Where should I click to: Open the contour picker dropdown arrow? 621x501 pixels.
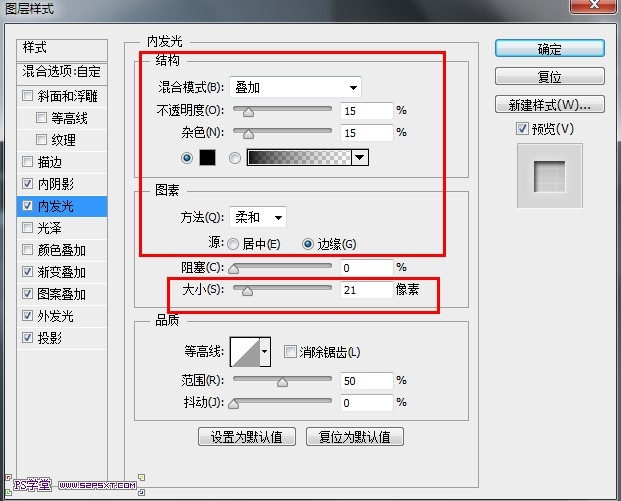coord(265,351)
